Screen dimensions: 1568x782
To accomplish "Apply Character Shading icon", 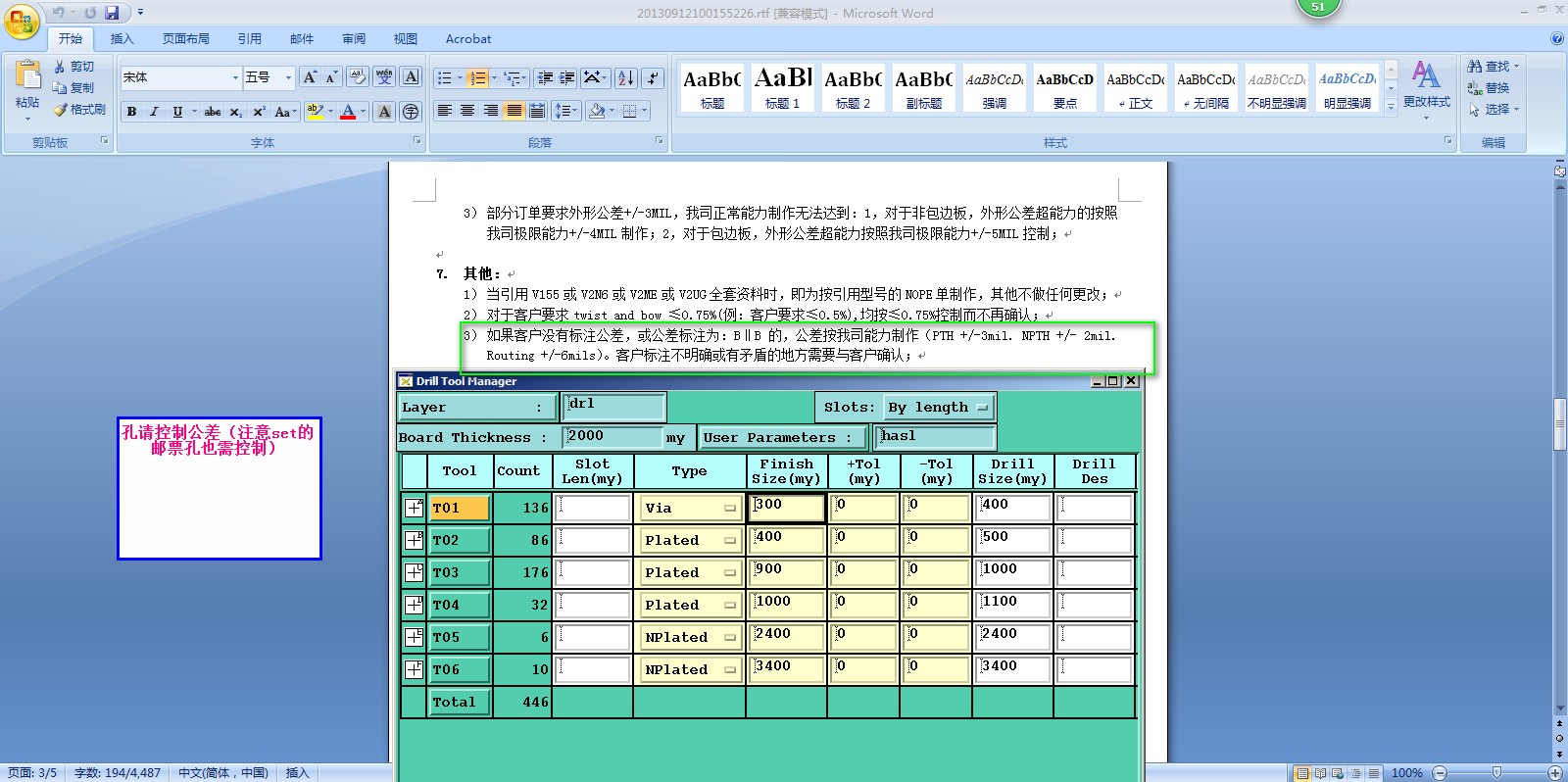I will coord(385,112).
